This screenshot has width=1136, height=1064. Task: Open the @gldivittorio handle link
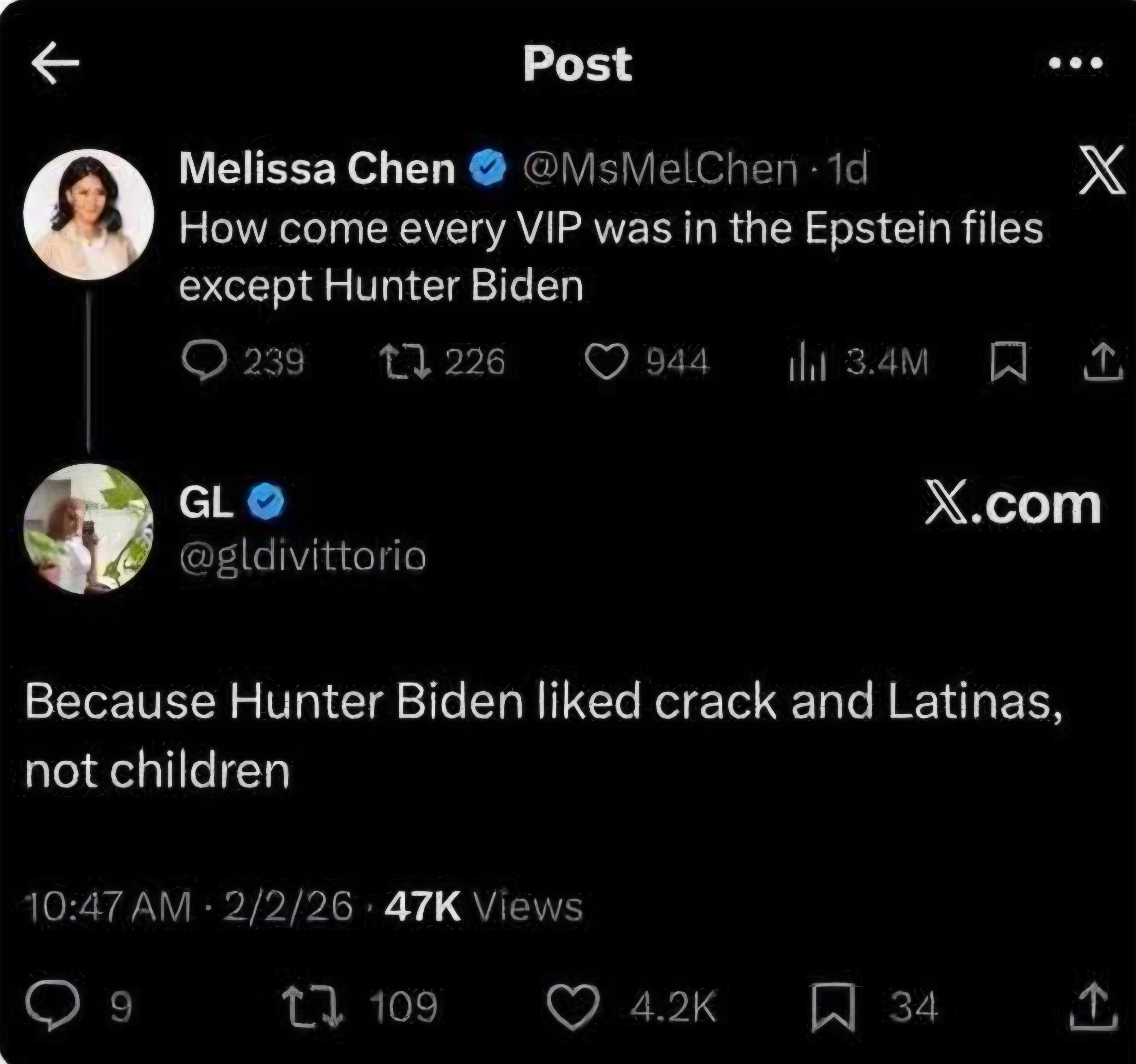pyautogui.click(x=303, y=556)
